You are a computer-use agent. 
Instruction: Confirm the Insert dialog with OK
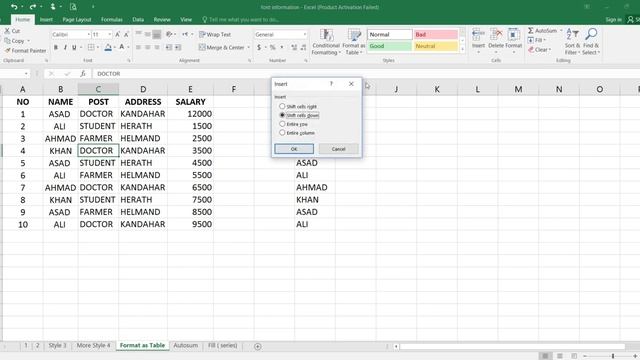point(294,149)
